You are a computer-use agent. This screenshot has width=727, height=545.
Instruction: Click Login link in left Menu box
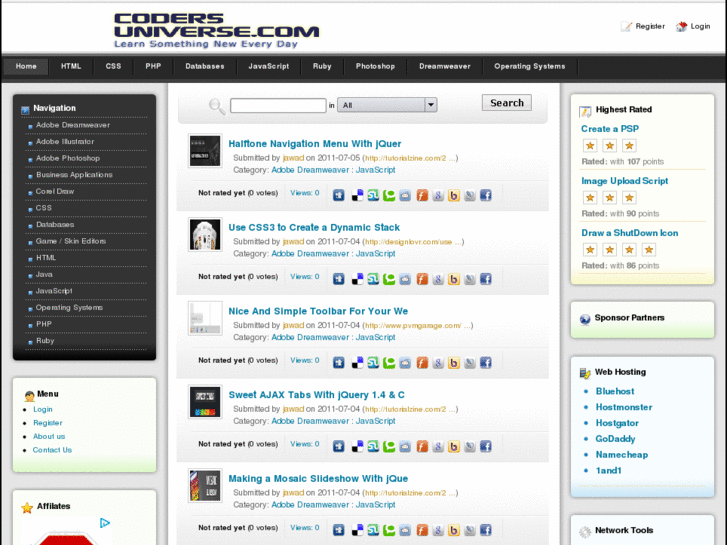[x=43, y=410]
